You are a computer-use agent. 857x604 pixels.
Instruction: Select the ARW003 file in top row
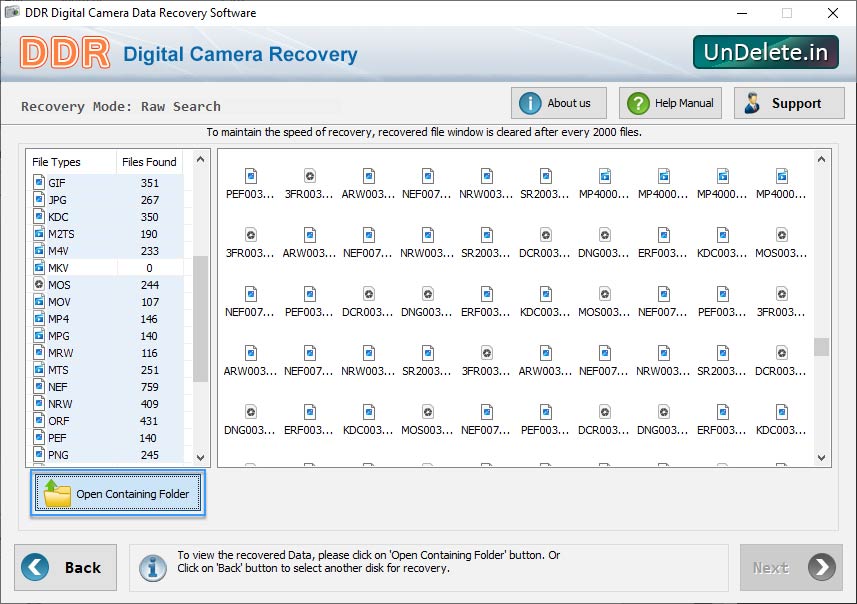(368, 184)
